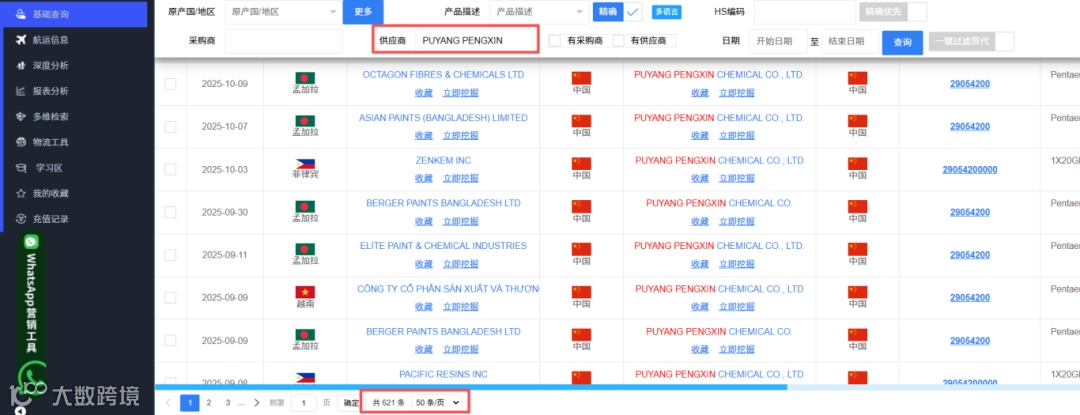The width and height of the screenshot is (1080, 415).
Task: Open OCTAGON FIBRES & CHEMICALS LTD link
Action: pos(443,75)
